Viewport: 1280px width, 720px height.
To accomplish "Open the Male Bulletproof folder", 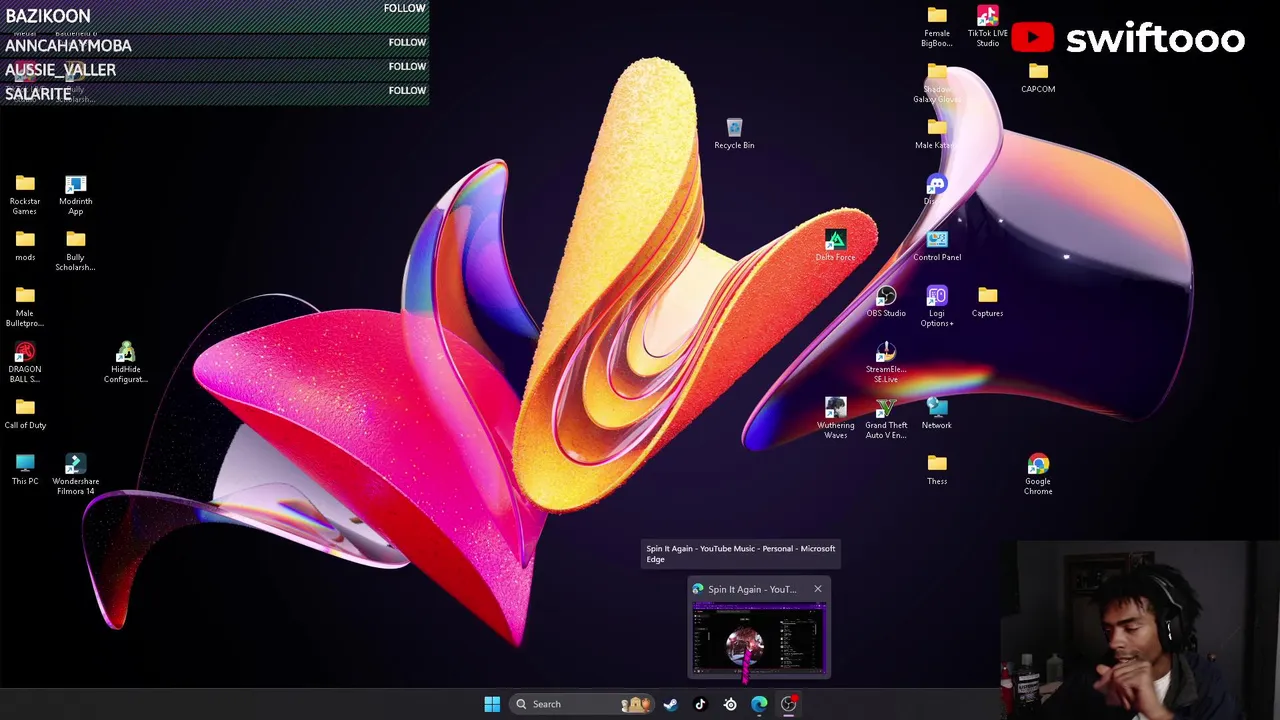I will click(x=25, y=306).
